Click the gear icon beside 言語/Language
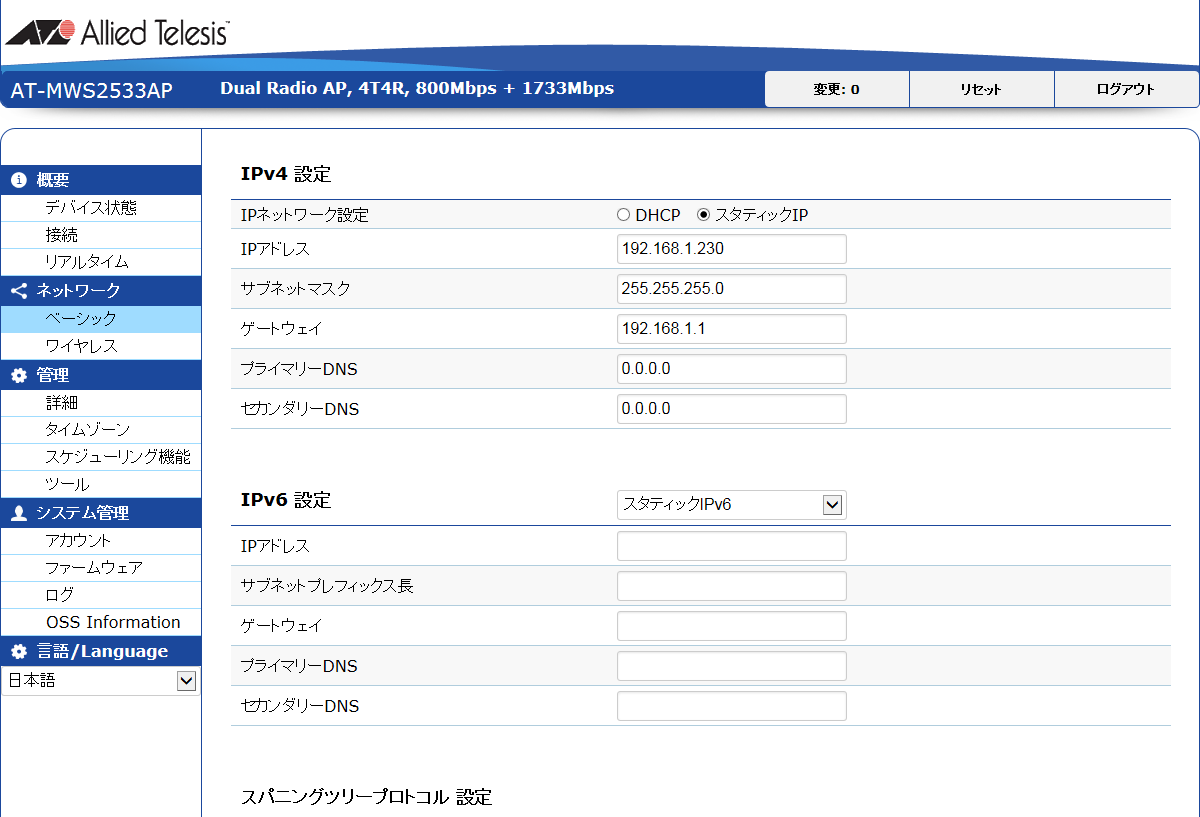1200x817 pixels. (18, 652)
